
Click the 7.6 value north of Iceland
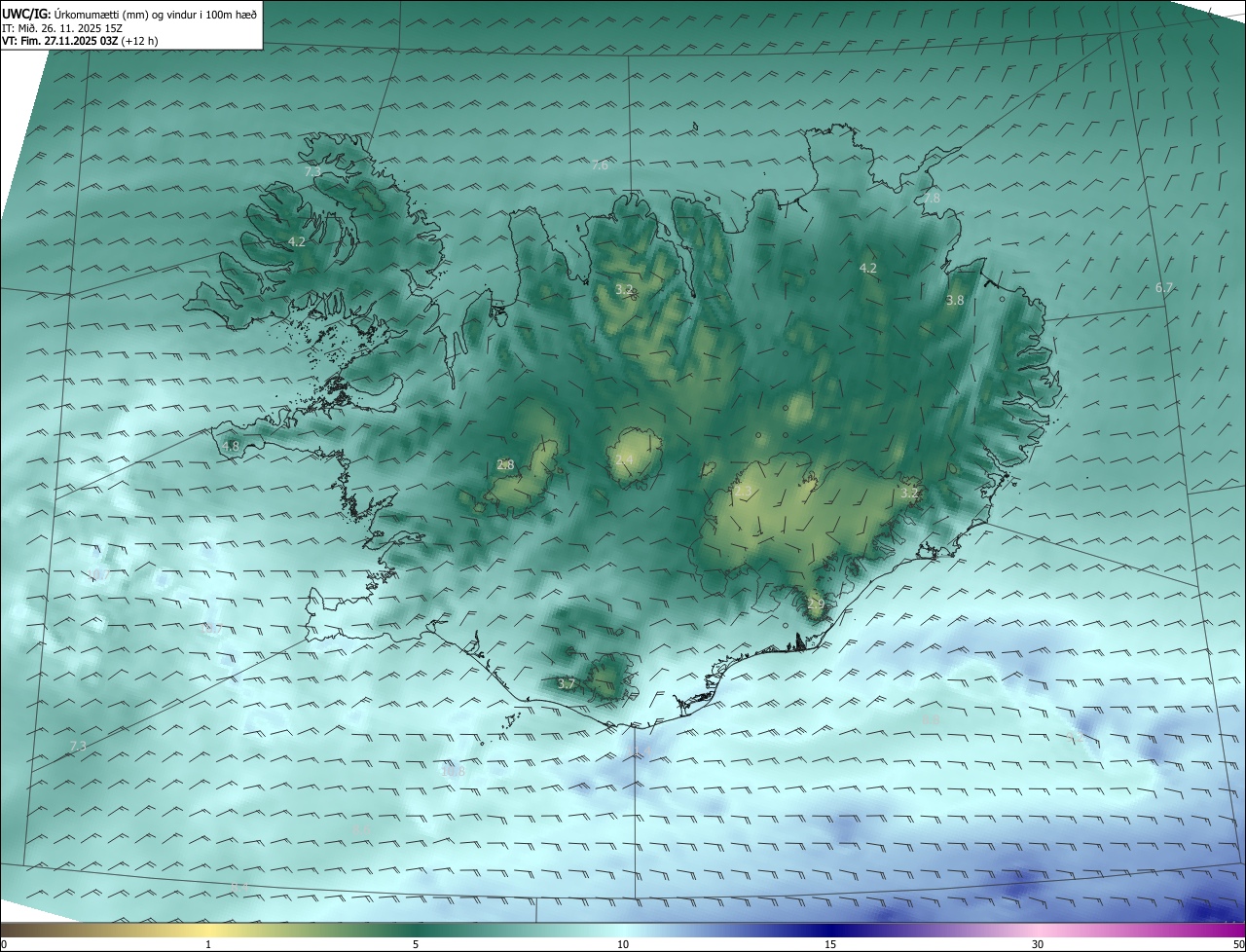coord(600,165)
